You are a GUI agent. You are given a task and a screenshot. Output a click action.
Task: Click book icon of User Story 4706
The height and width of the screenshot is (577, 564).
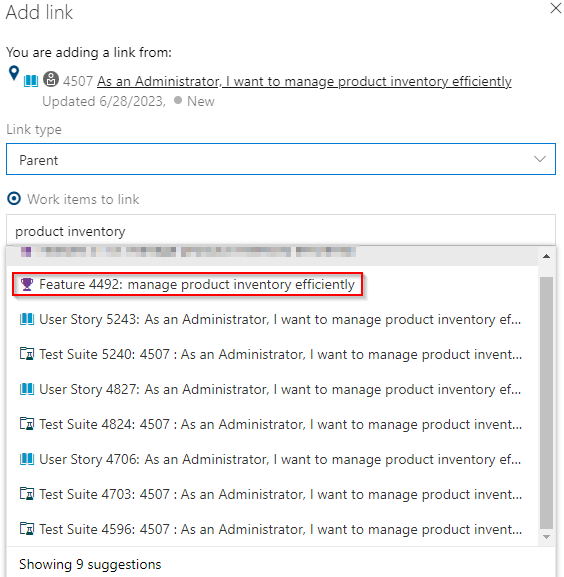coord(26,459)
